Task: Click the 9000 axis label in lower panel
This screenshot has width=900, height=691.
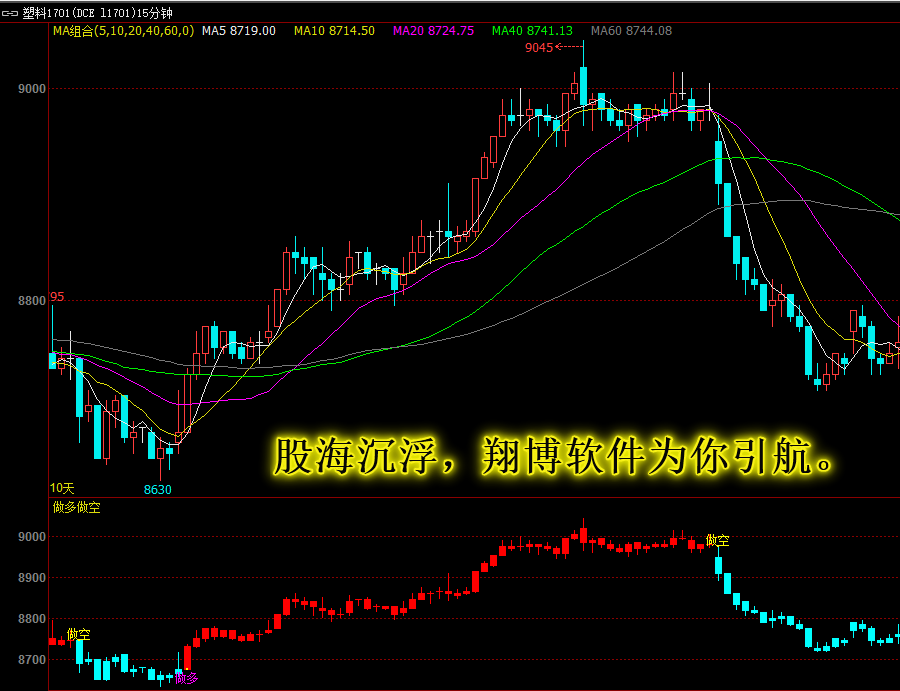Action: click(32, 537)
